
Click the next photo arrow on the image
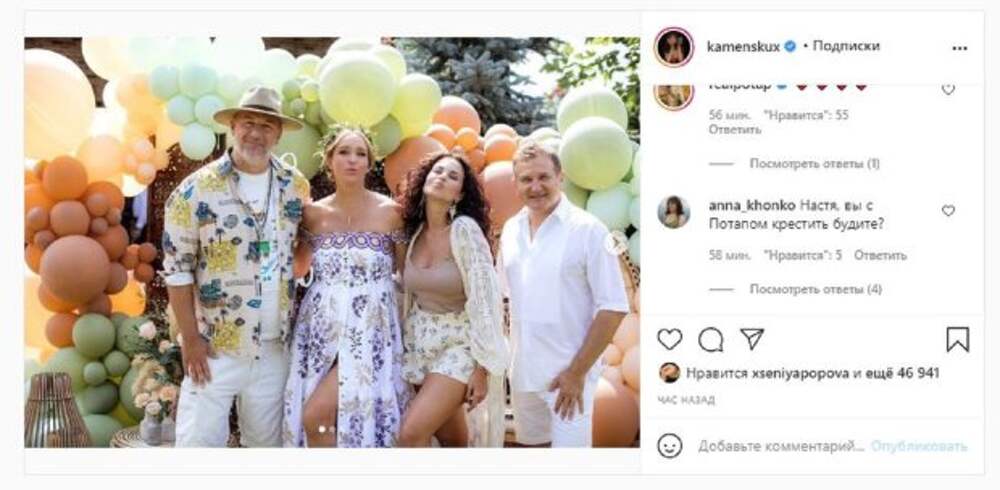click(x=617, y=241)
